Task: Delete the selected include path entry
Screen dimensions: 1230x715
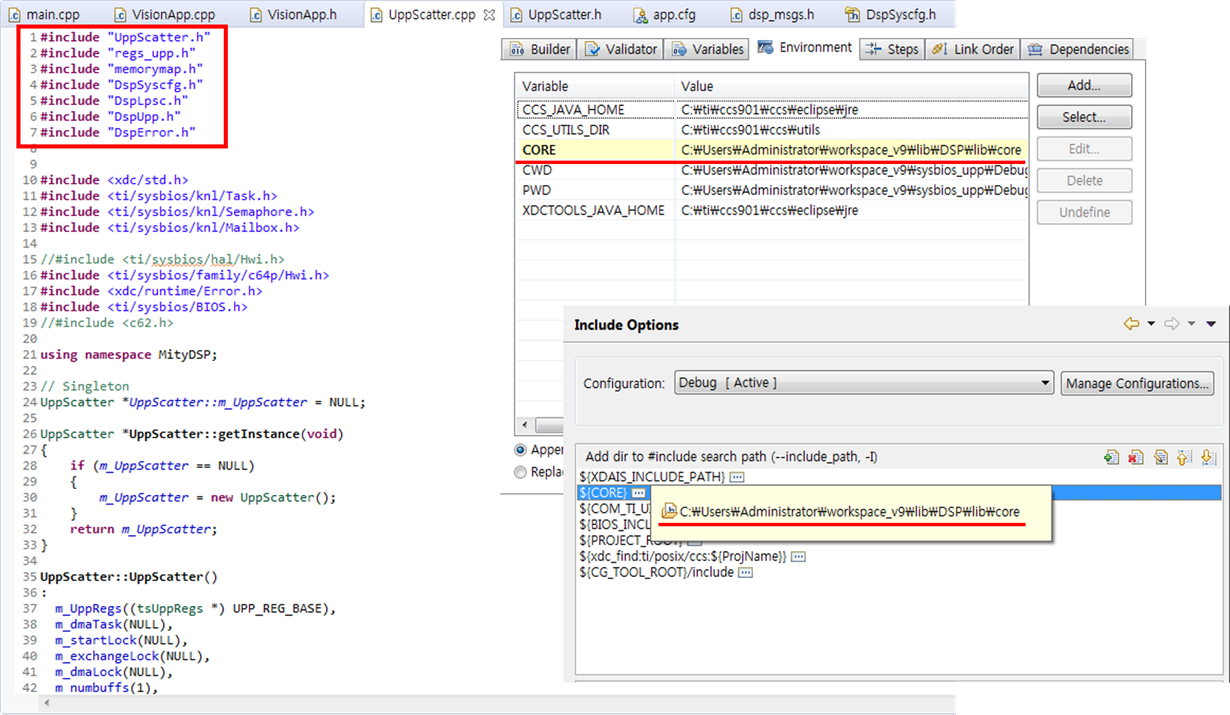Action: [1135, 457]
